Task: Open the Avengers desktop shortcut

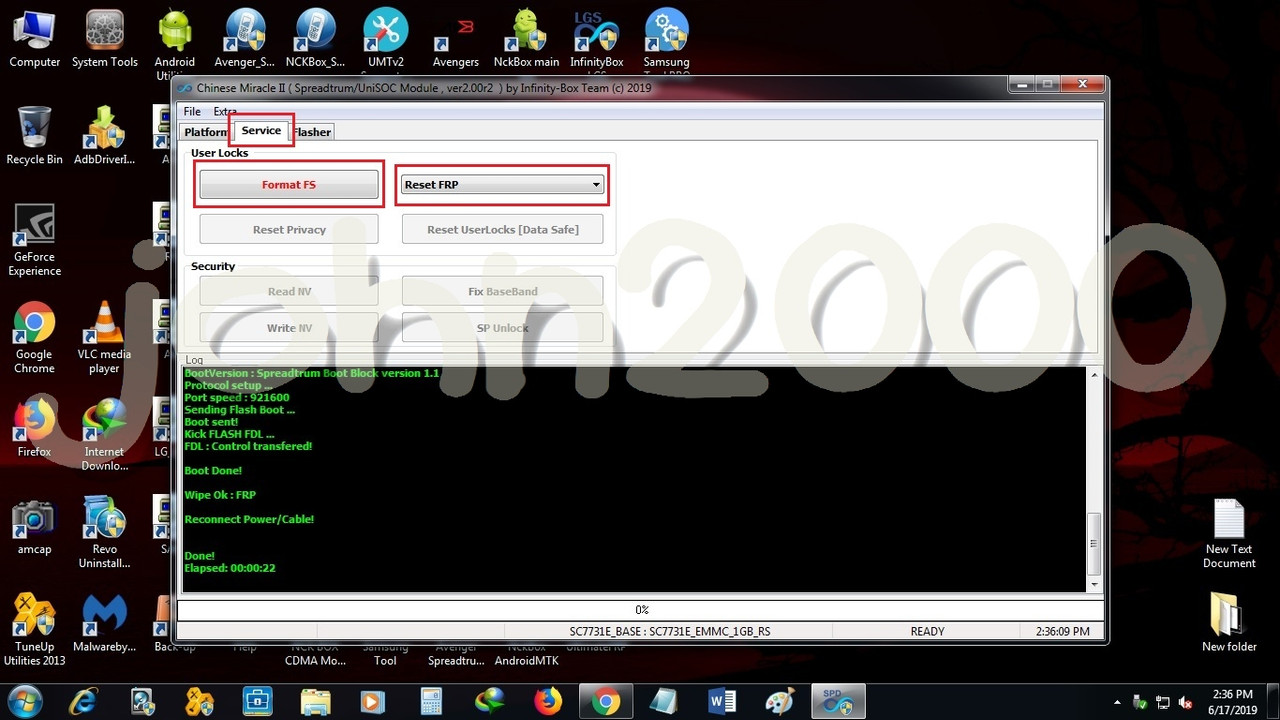Action: [x=455, y=38]
